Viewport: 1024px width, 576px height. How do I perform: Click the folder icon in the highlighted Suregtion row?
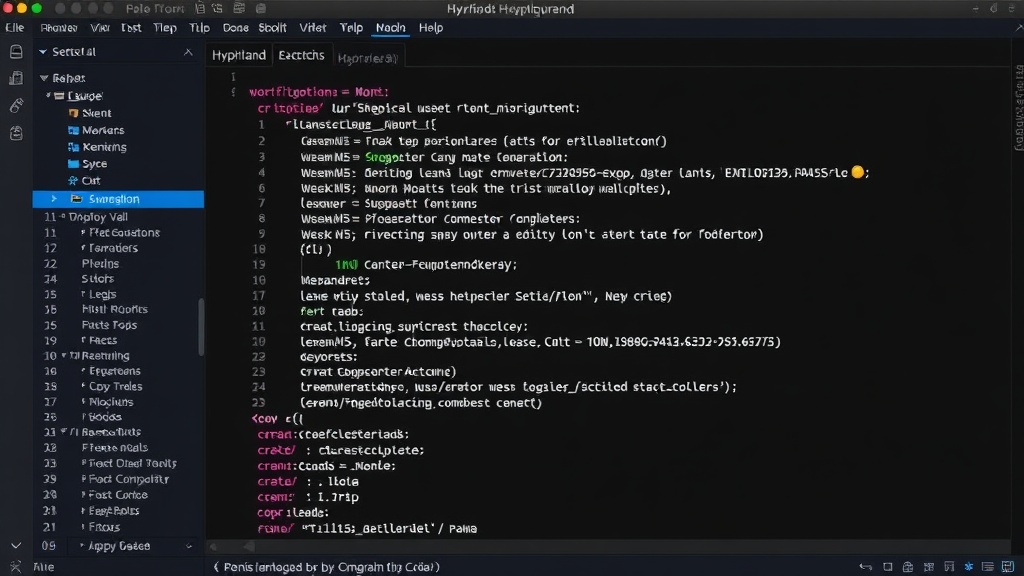[x=76, y=199]
